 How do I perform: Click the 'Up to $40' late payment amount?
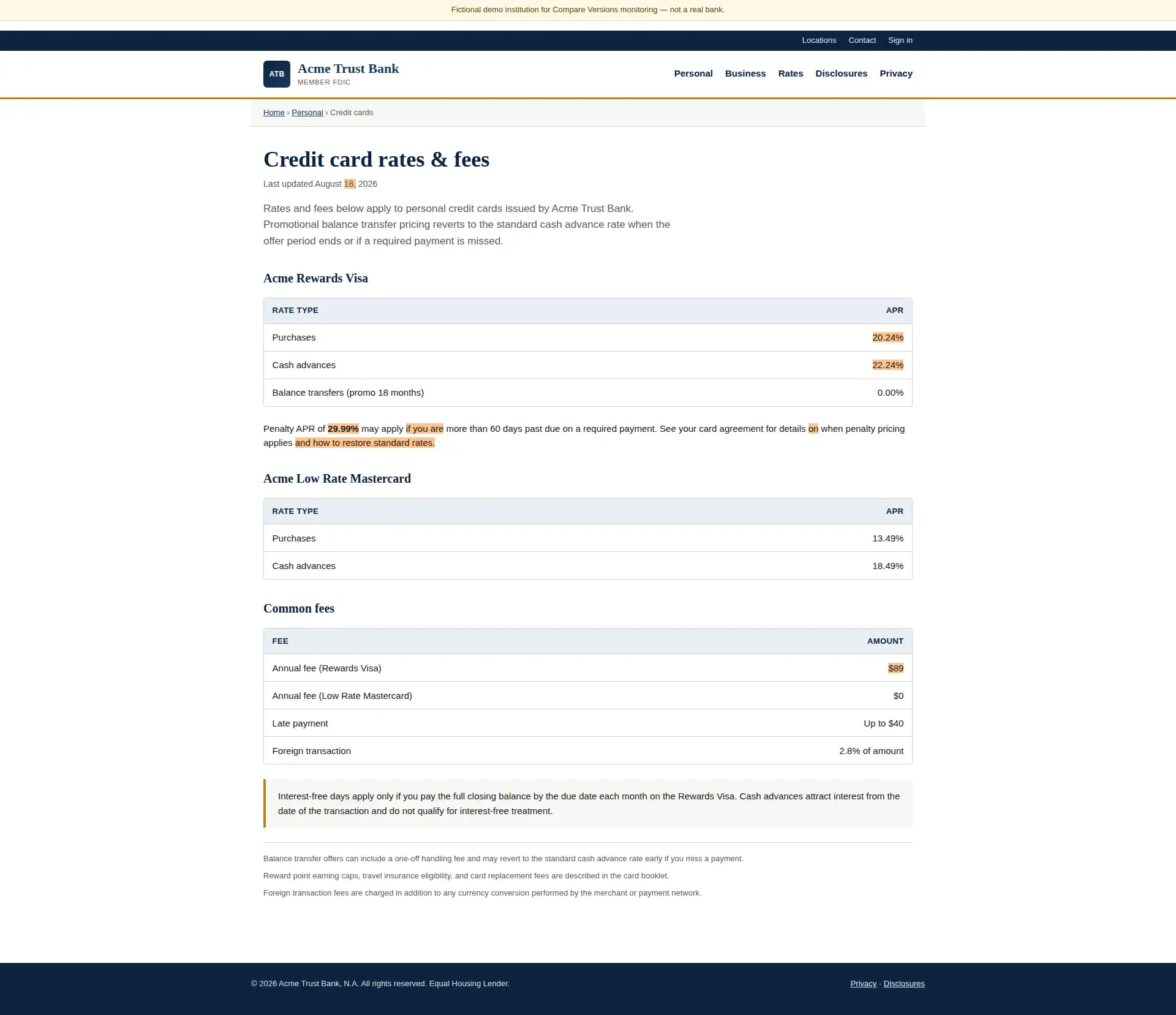tap(883, 723)
